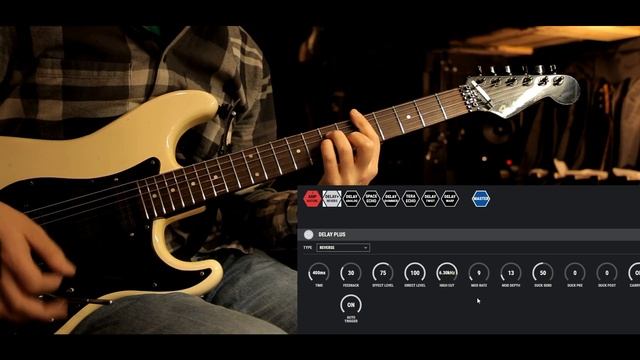The image size is (640, 360).
Task: Click the Mod Rate knob at 9
Action: pos(479,273)
